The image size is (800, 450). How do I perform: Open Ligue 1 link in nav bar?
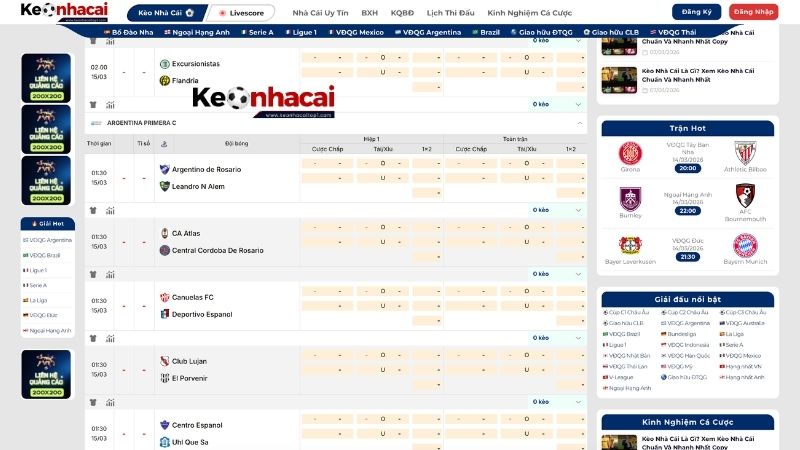301,32
